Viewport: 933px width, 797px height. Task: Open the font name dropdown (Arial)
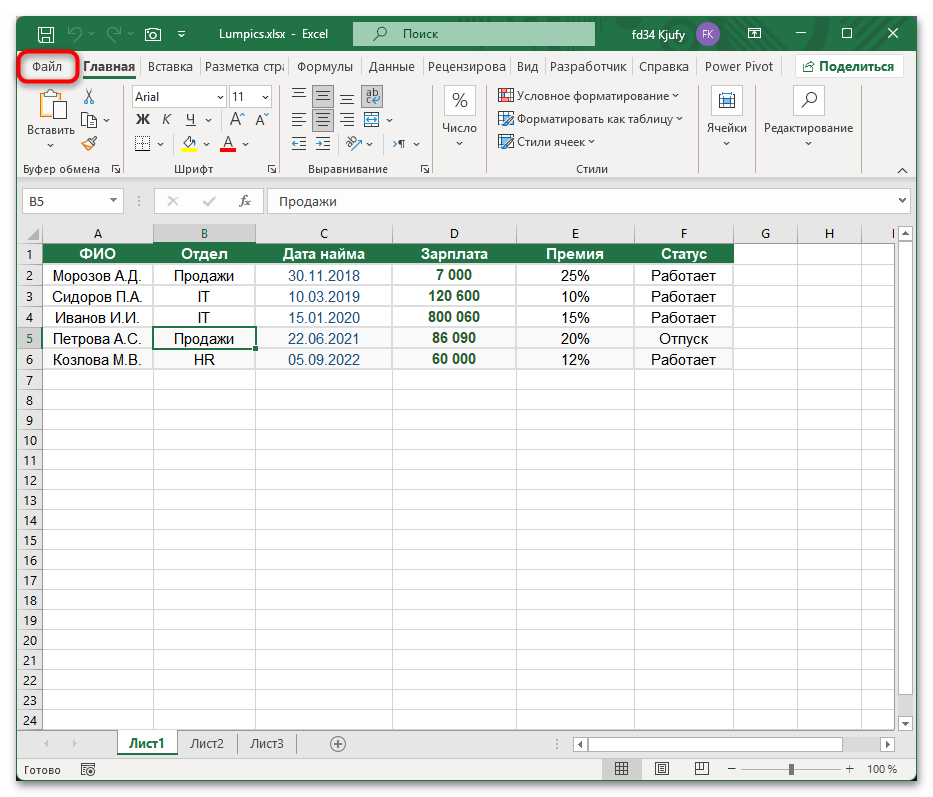(219, 97)
